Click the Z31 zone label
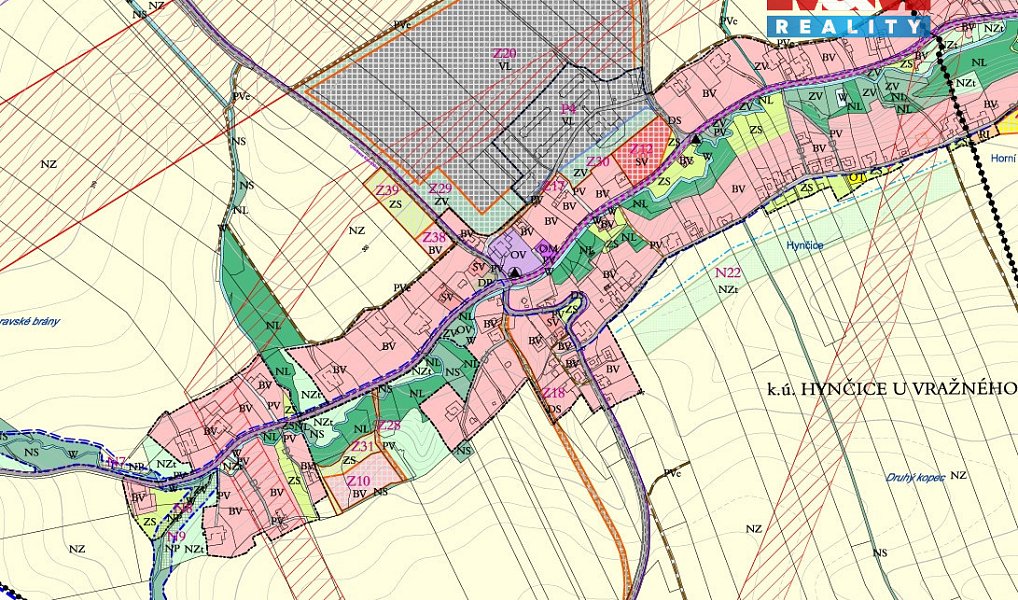 (362, 447)
